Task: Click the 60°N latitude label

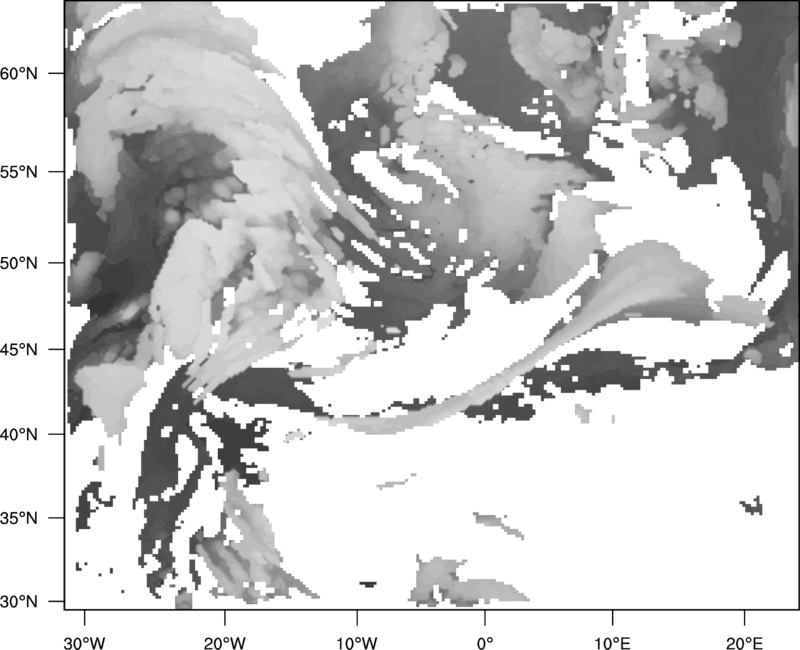Action: point(19,74)
